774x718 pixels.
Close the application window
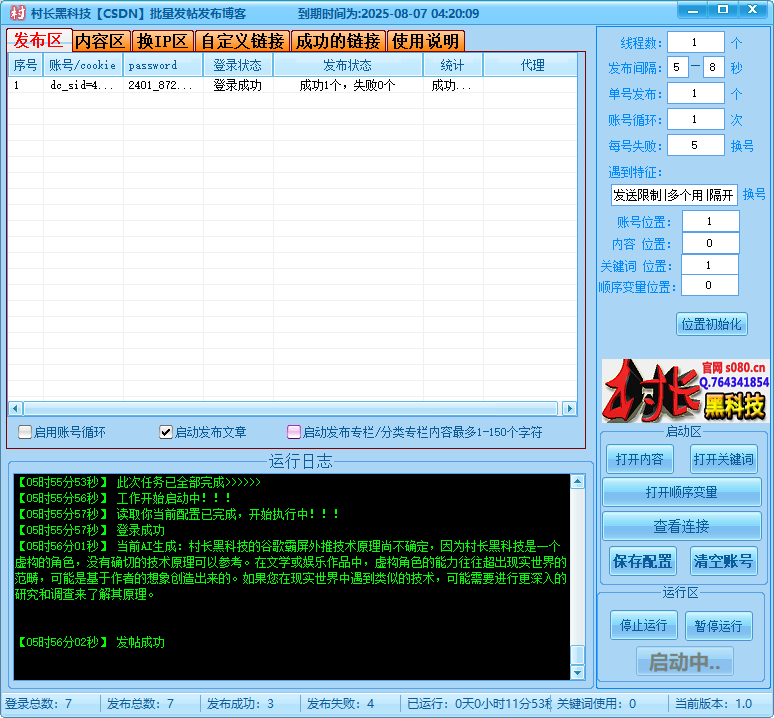coord(753,10)
